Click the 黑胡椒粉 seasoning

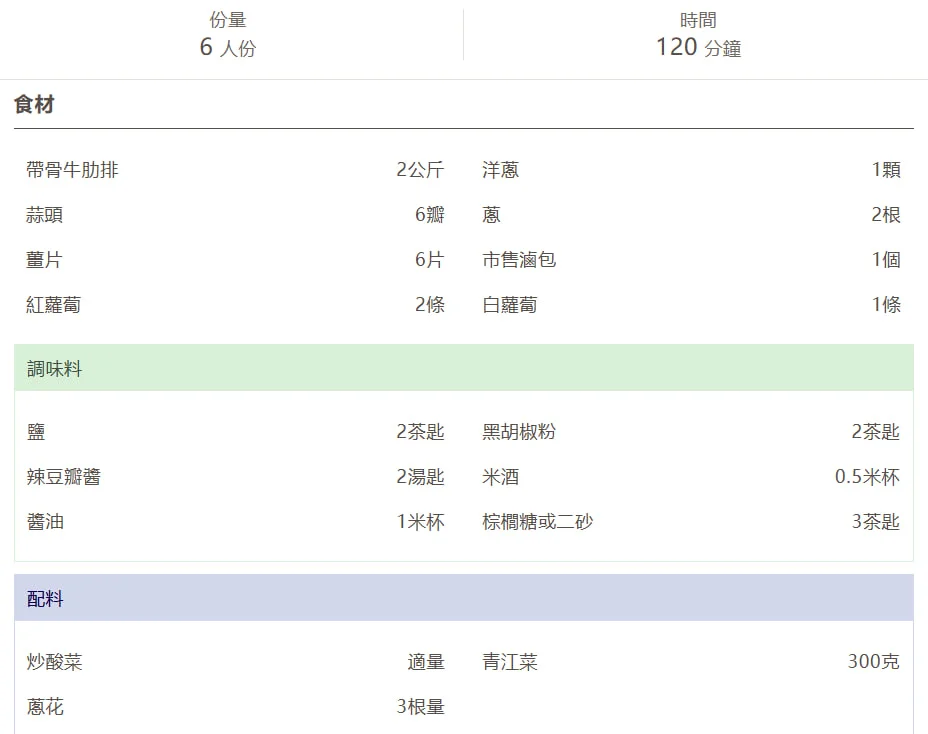pos(519,432)
